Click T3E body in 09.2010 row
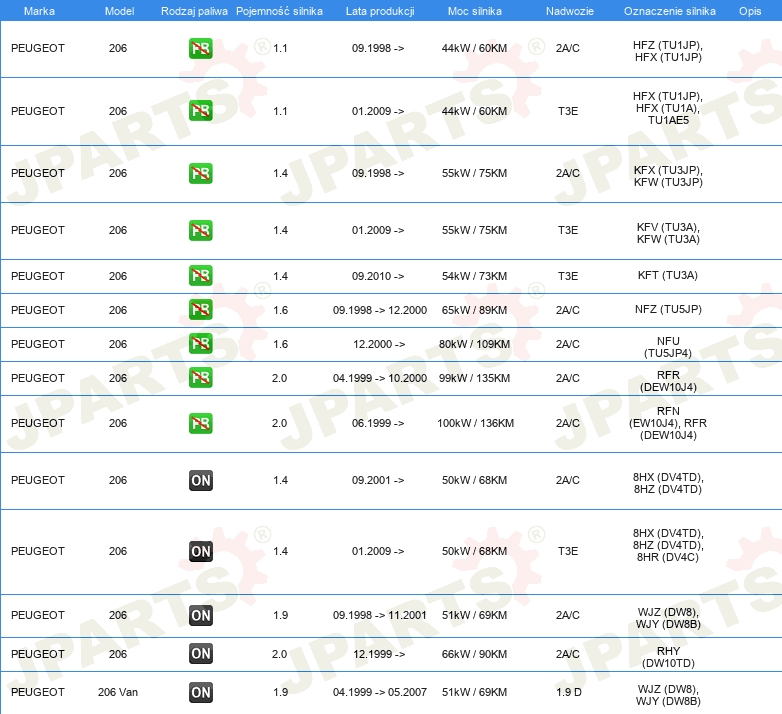 coord(568,276)
